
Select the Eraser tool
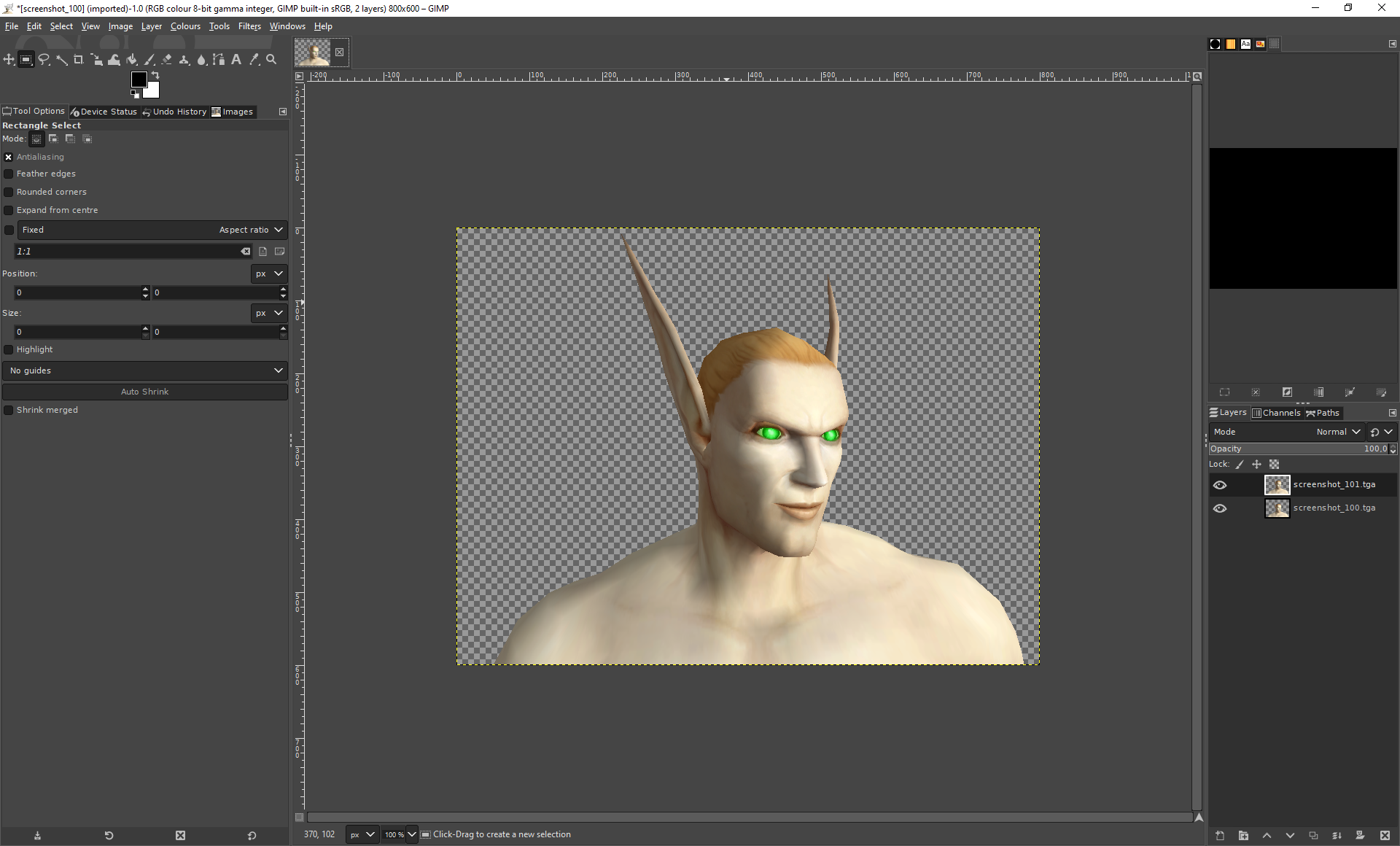[x=166, y=60]
